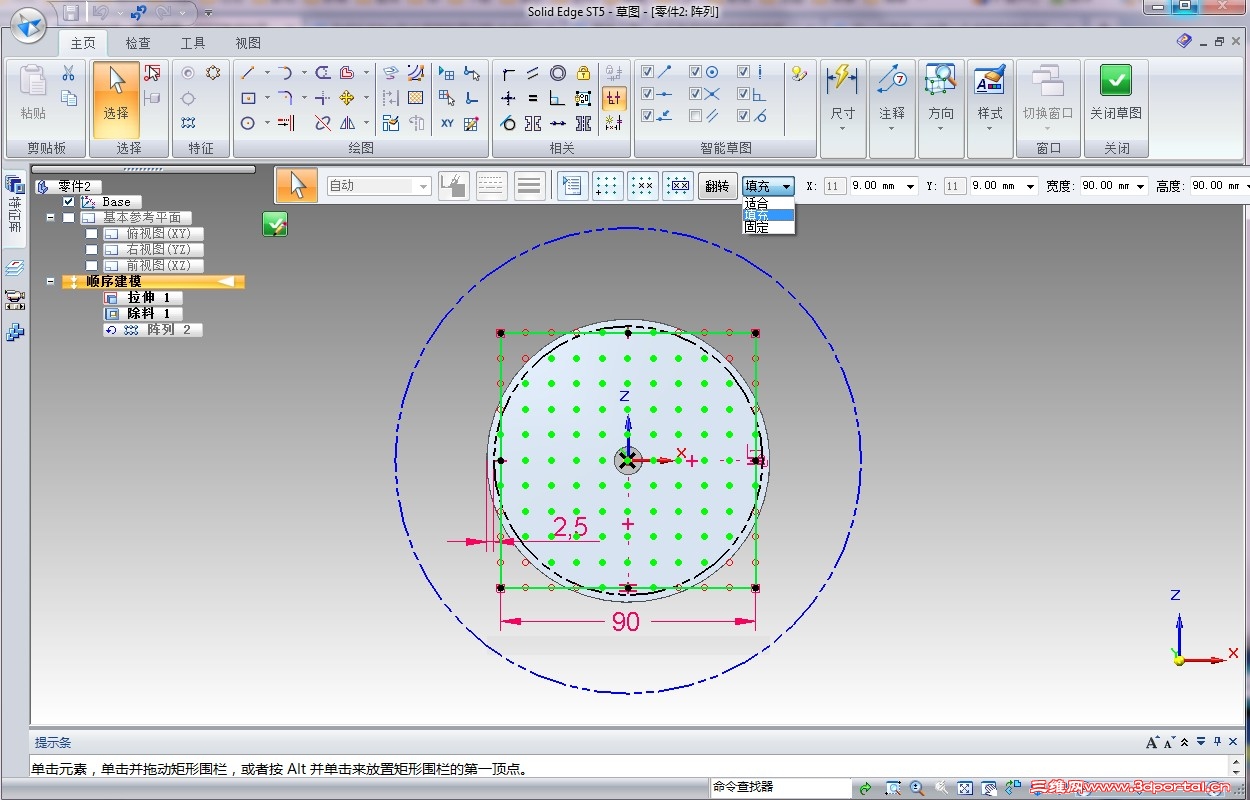Expand the 注释 annotation dropdown
Viewport: 1250px width, 800px height.
[892, 128]
